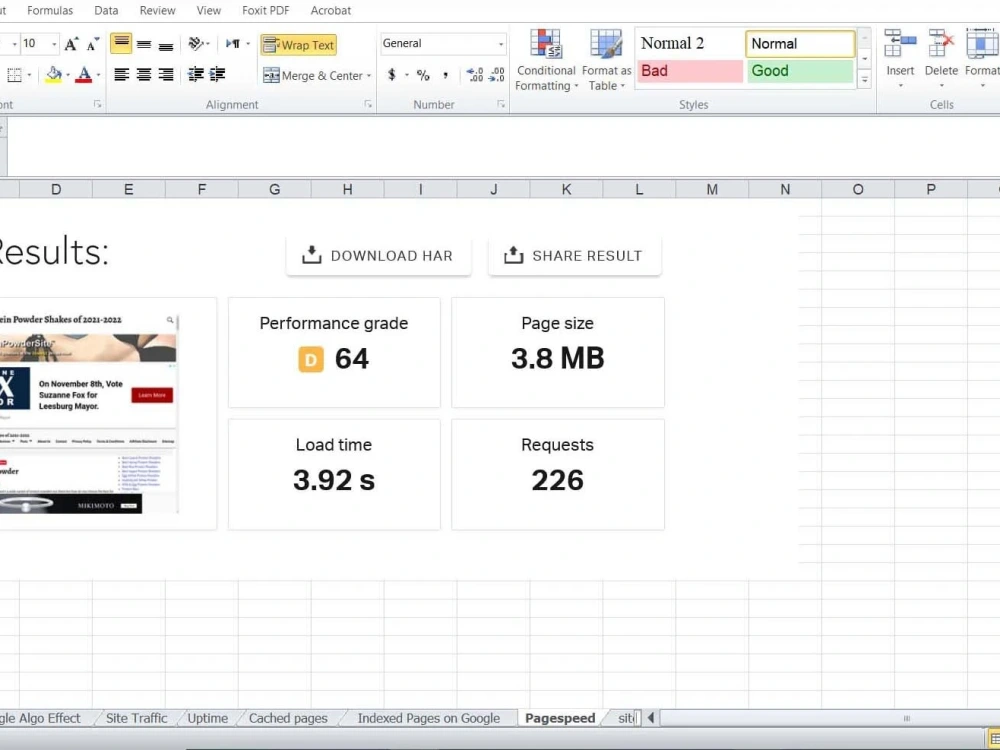Apply yellow Fill Color bucket
The width and height of the screenshot is (1000, 750).
[x=54, y=75]
